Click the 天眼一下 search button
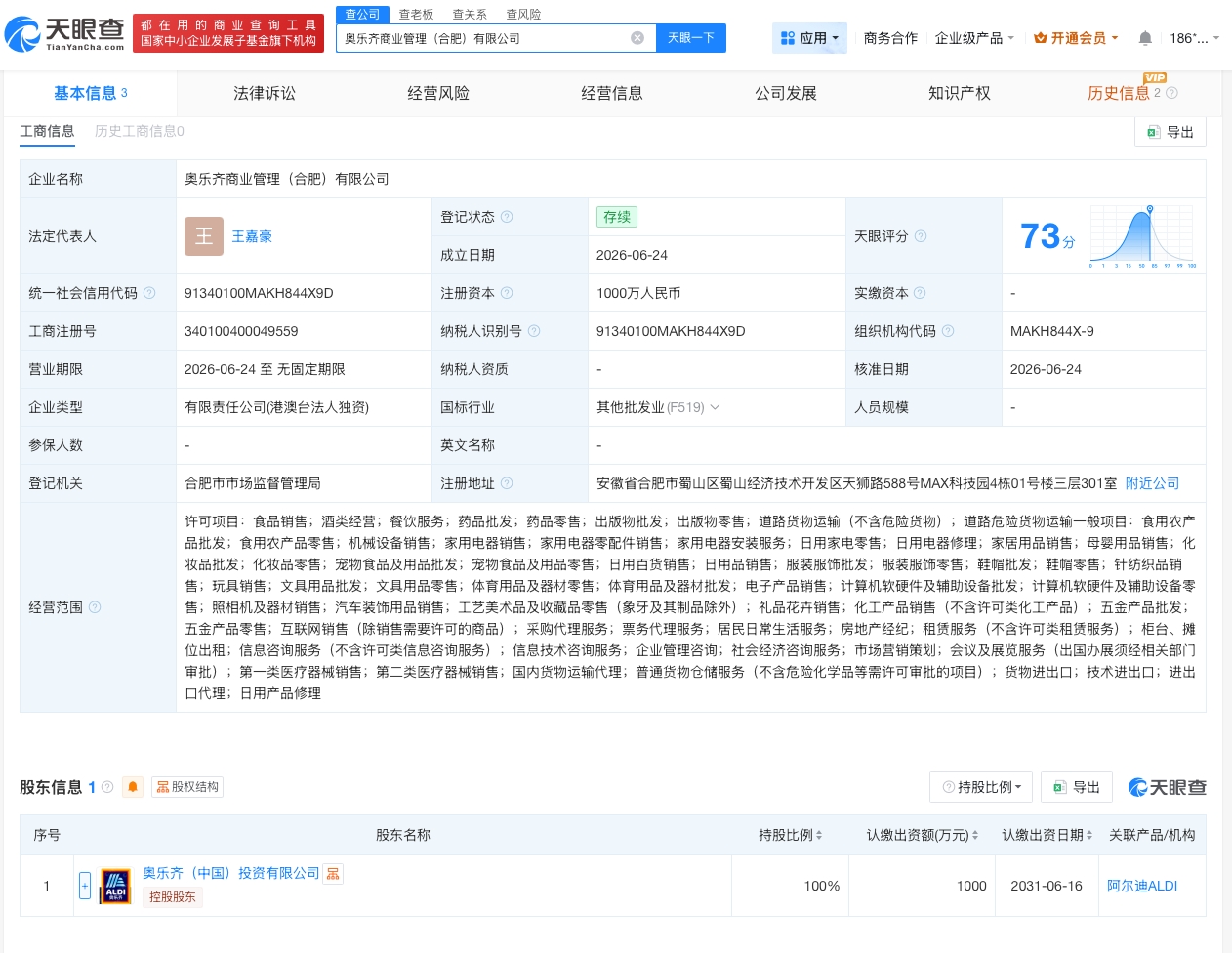The image size is (1232, 953). 691,38
